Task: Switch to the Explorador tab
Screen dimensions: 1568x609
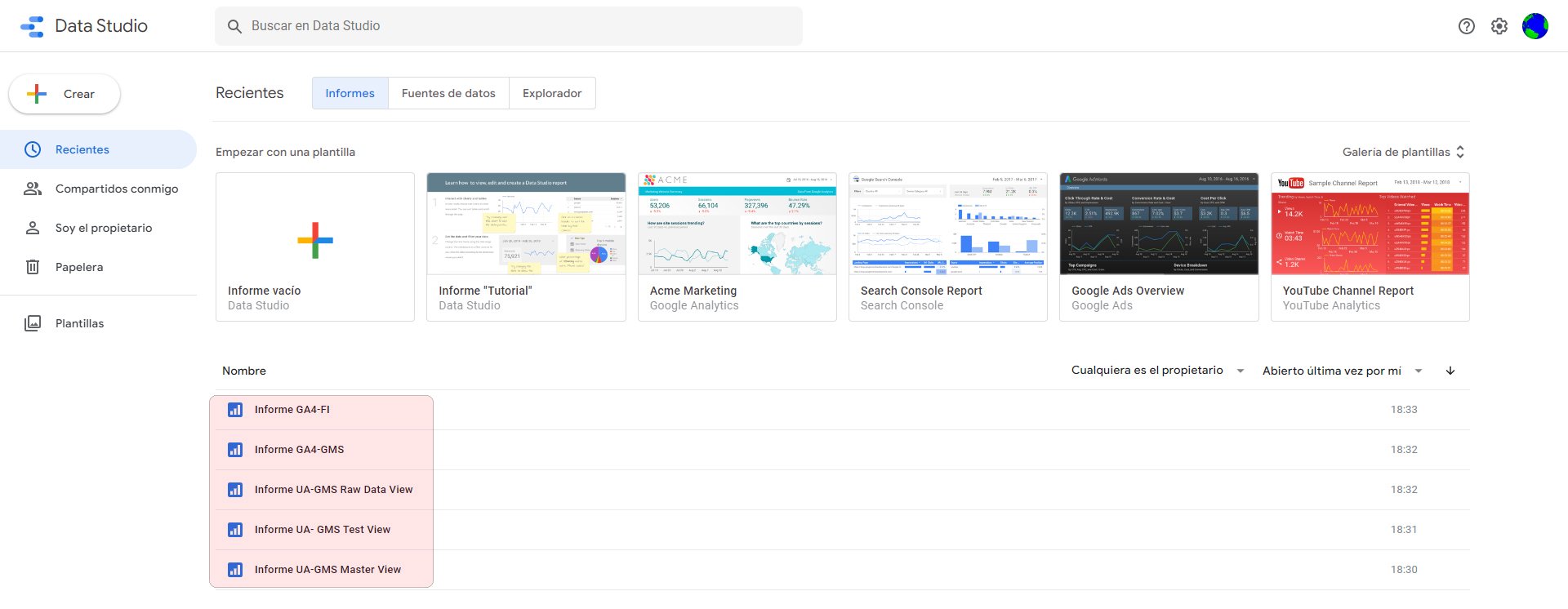Action: (552, 93)
